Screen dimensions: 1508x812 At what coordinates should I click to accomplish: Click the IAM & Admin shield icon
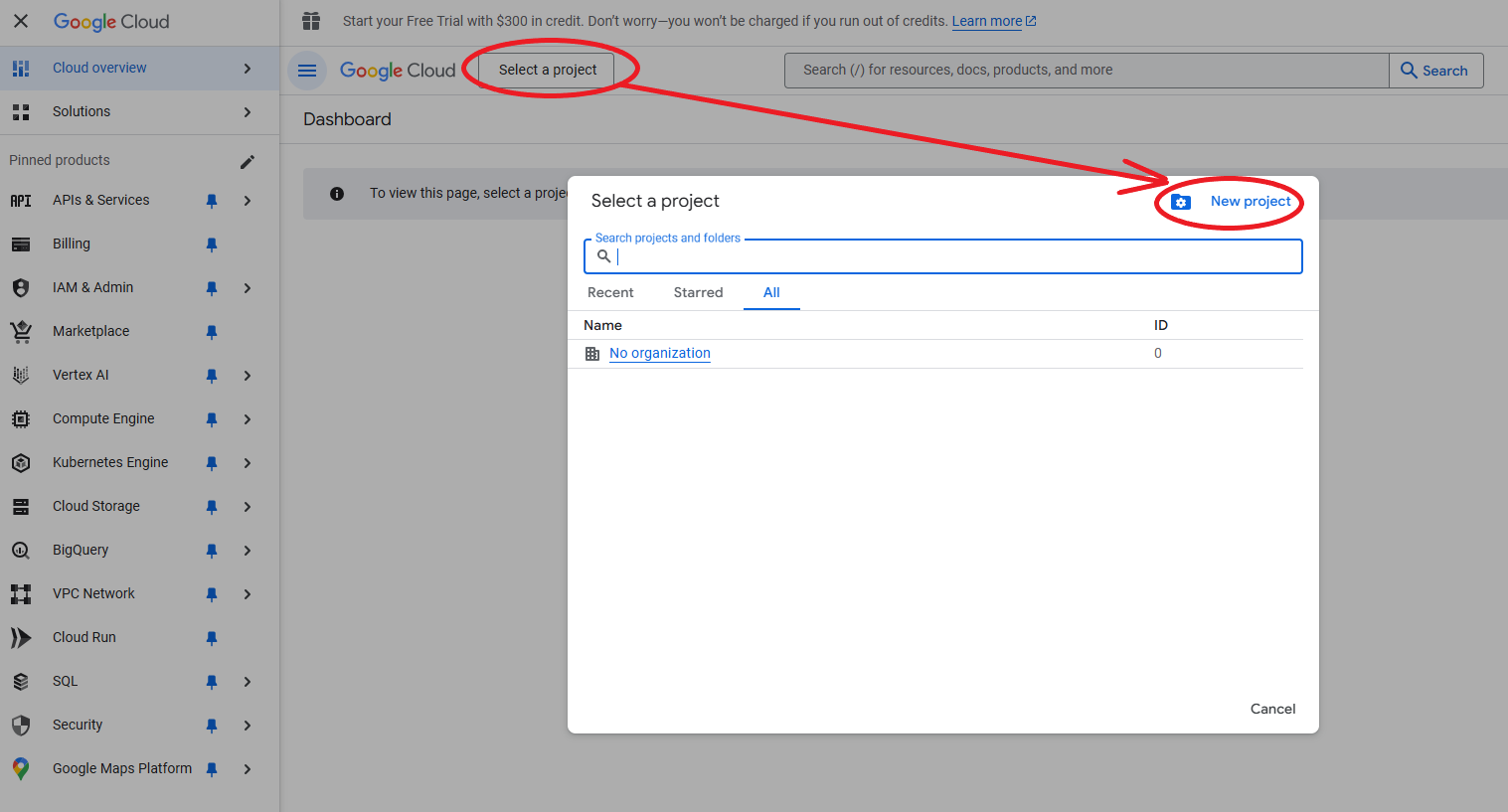(x=21, y=288)
